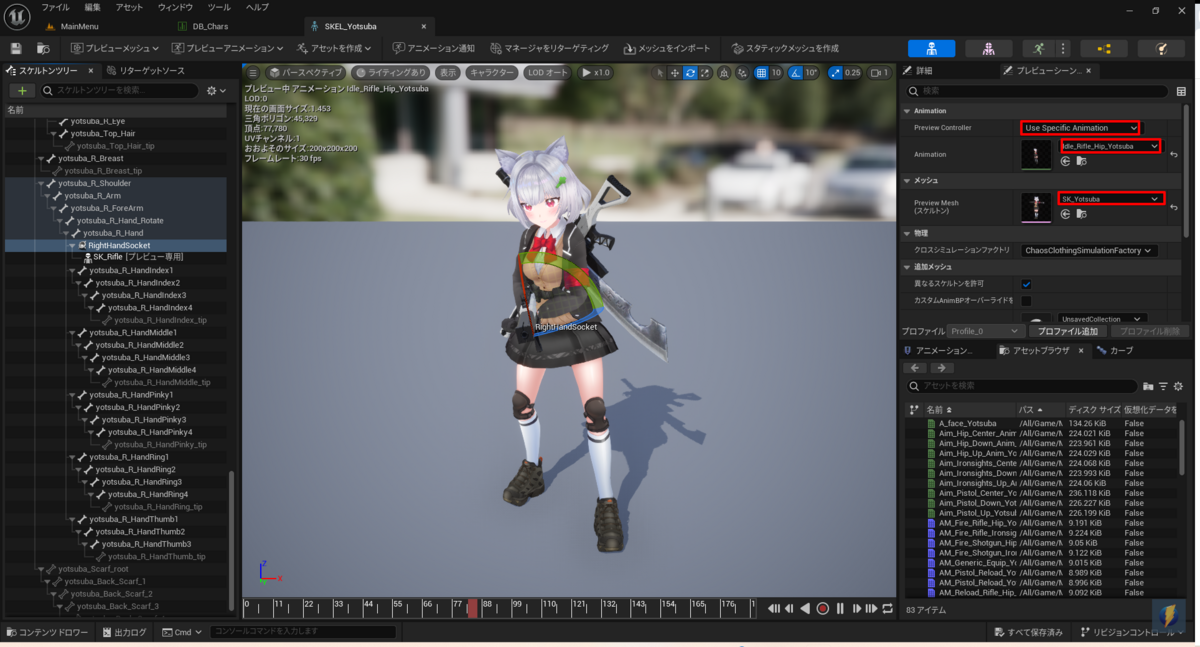Click the アニメーション通知 toolbar button

[433, 48]
